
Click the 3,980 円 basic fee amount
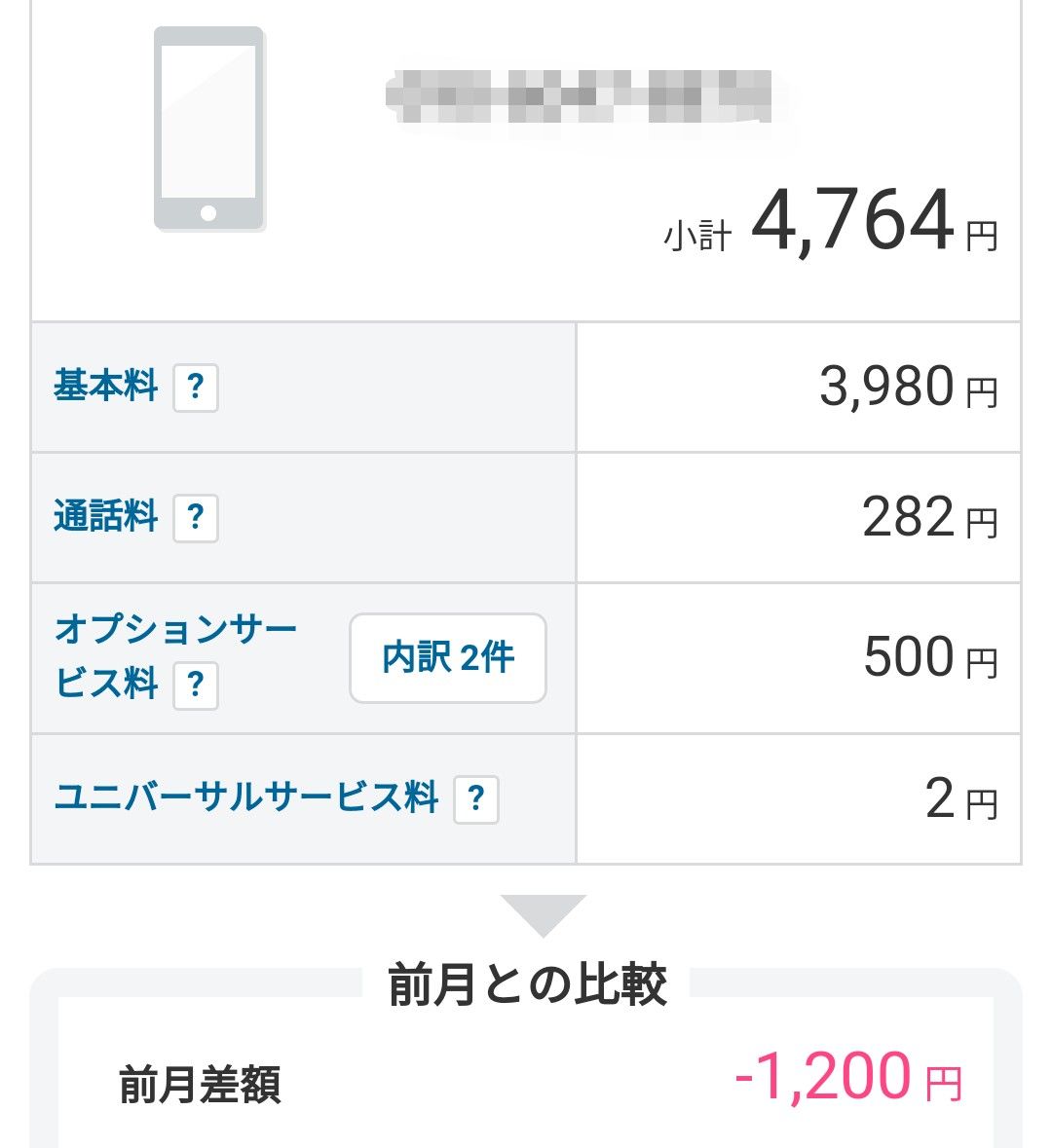pos(909,387)
